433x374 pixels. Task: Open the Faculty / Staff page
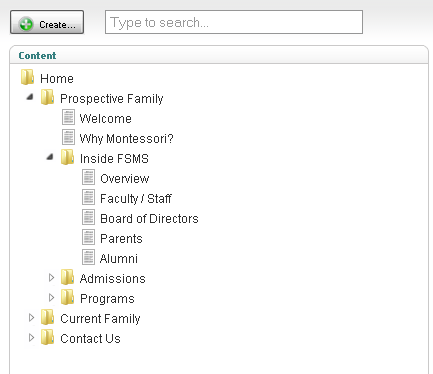tap(136, 199)
